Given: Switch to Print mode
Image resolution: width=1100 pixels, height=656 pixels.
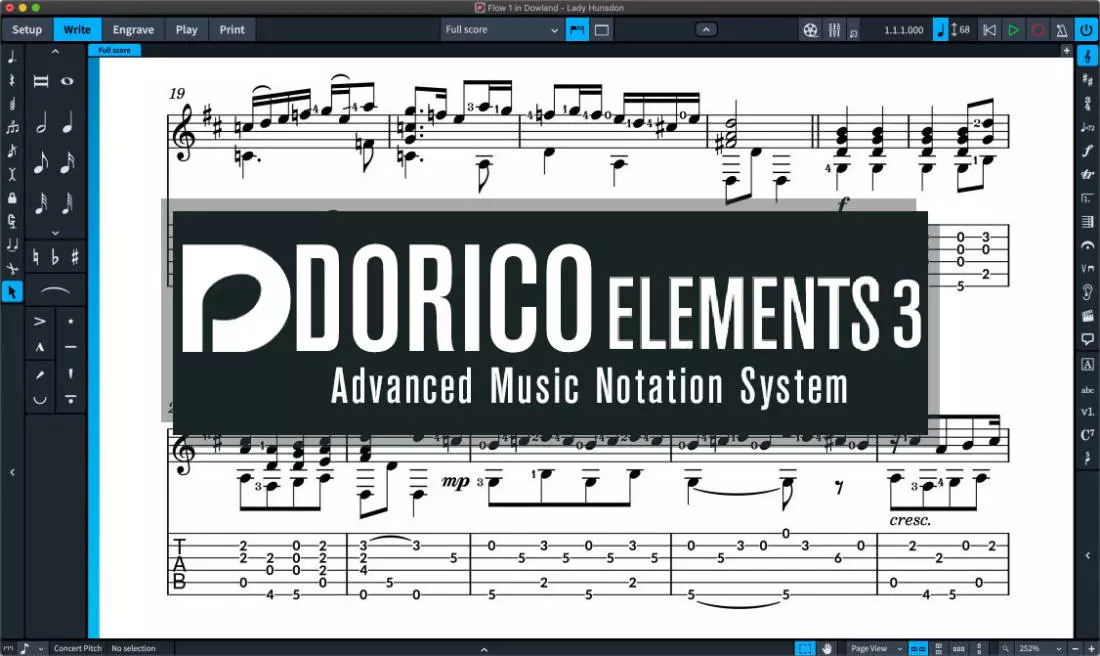Looking at the screenshot, I should click(232, 29).
